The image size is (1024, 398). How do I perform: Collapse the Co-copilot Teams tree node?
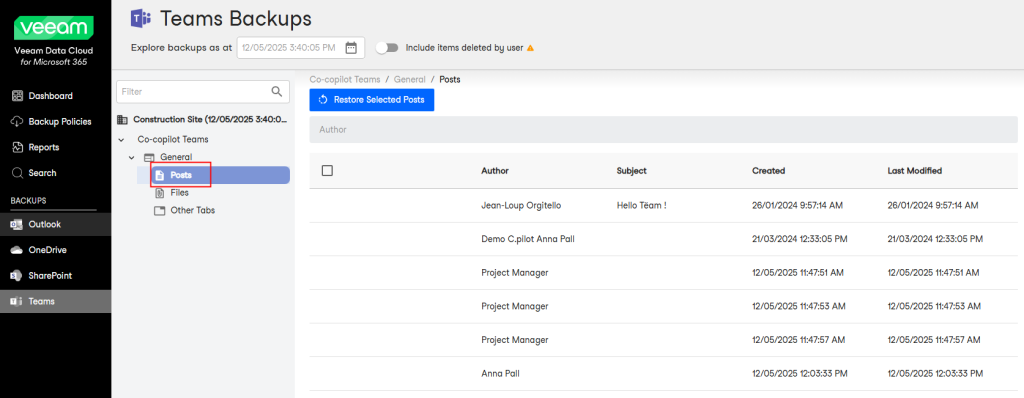tap(121, 140)
